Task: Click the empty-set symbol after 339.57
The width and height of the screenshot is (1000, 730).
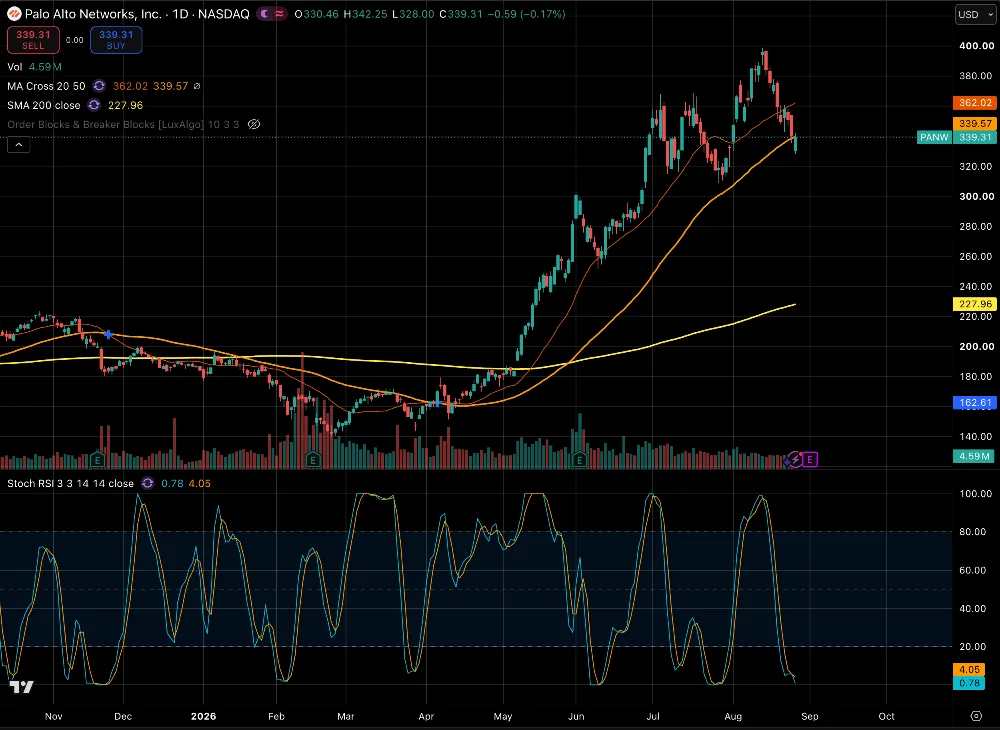Action: pyautogui.click(x=197, y=86)
